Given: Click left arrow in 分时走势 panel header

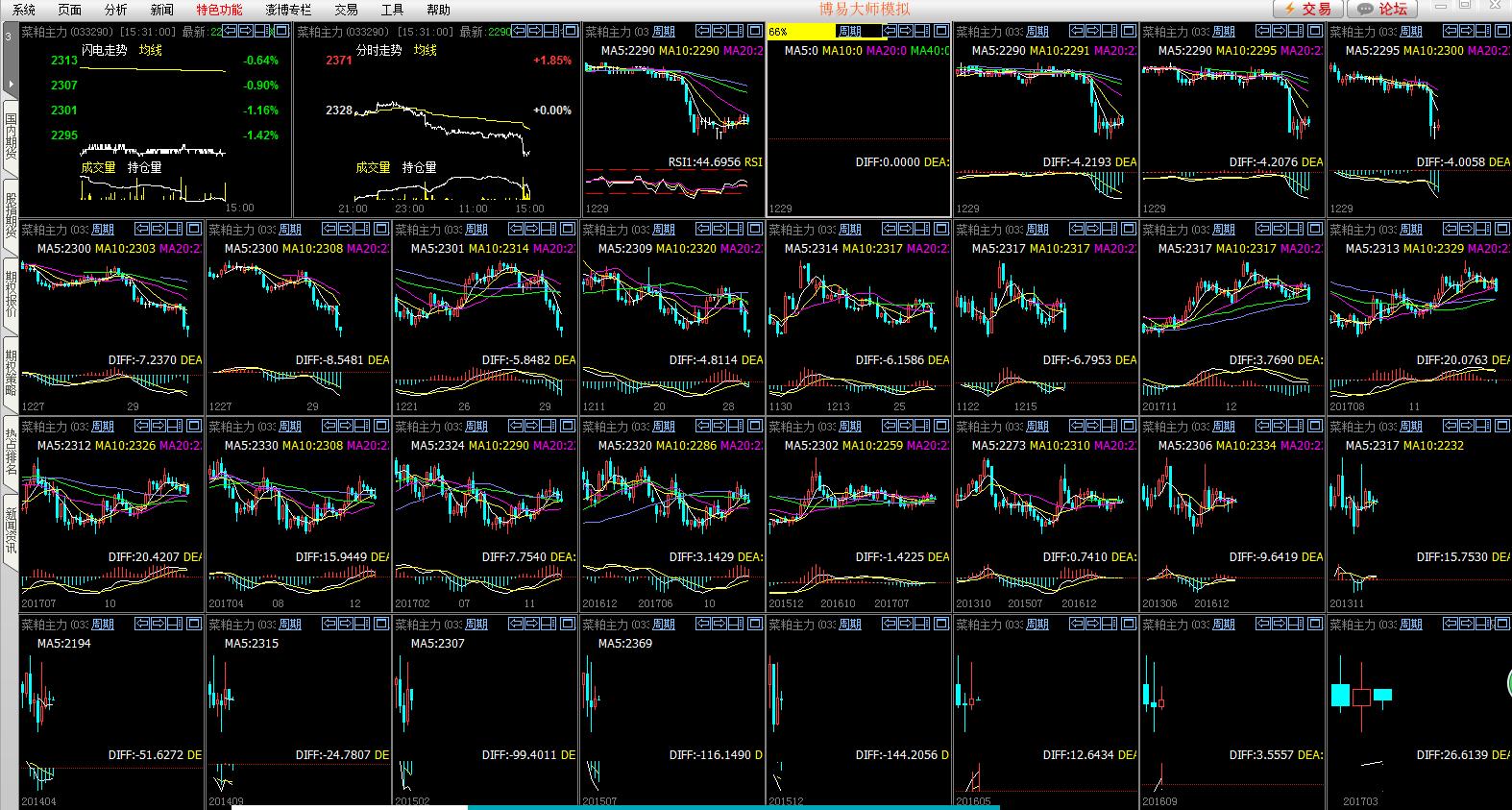Looking at the screenshot, I should pyautogui.click(x=519, y=32).
